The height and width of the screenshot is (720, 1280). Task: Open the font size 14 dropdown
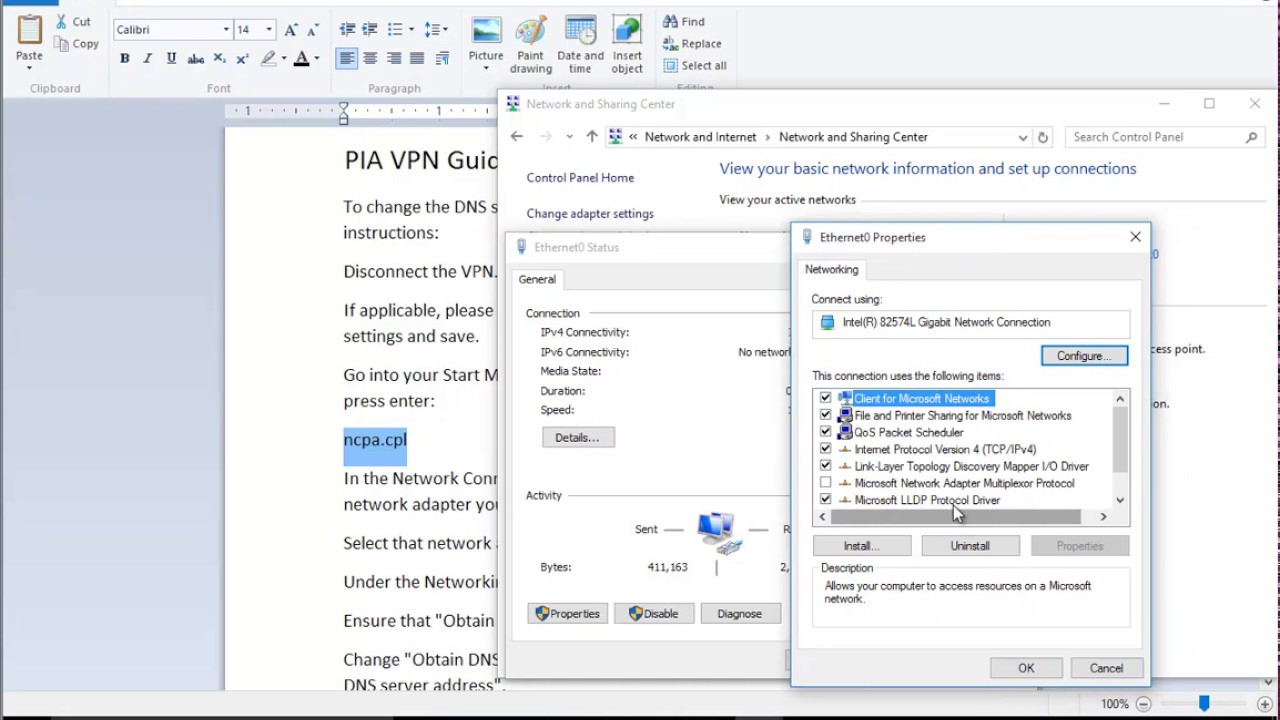point(268,30)
